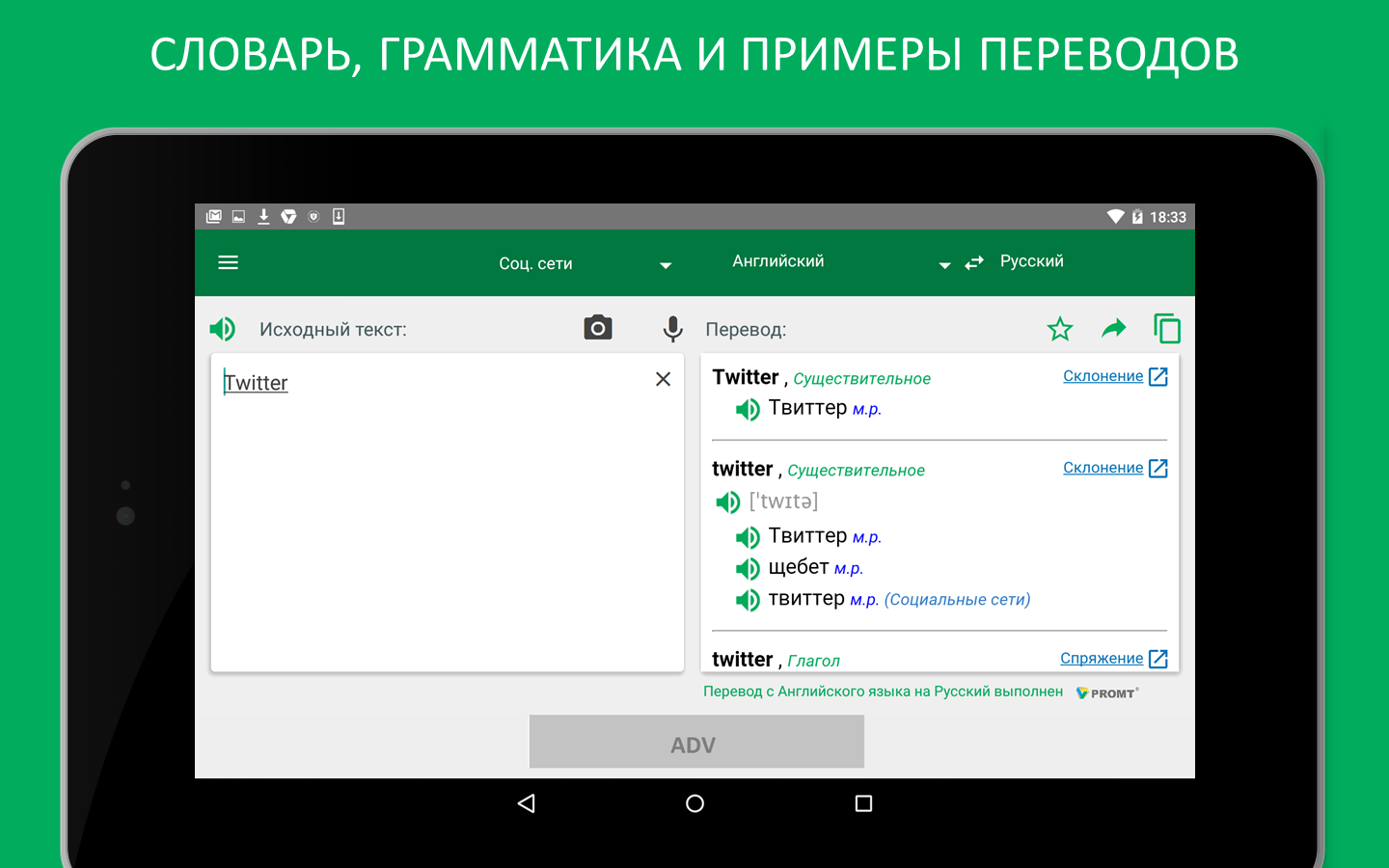Select the Русский target language

tap(1031, 261)
